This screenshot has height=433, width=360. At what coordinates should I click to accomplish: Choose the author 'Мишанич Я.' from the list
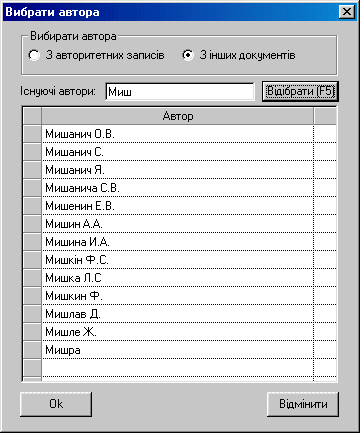coord(178,170)
